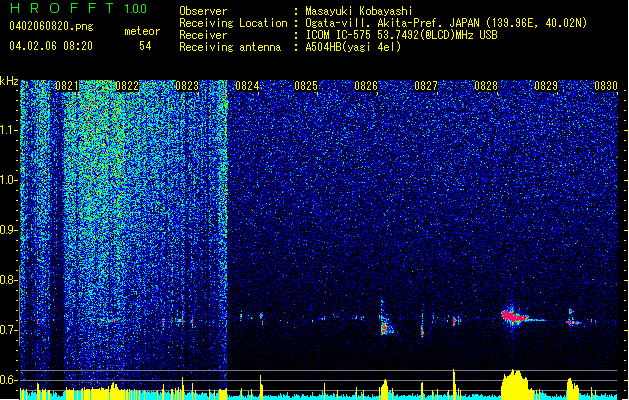Click the HROFFT 1.0.0 title text
The height and width of the screenshot is (400, 629).
coord(79,8)
